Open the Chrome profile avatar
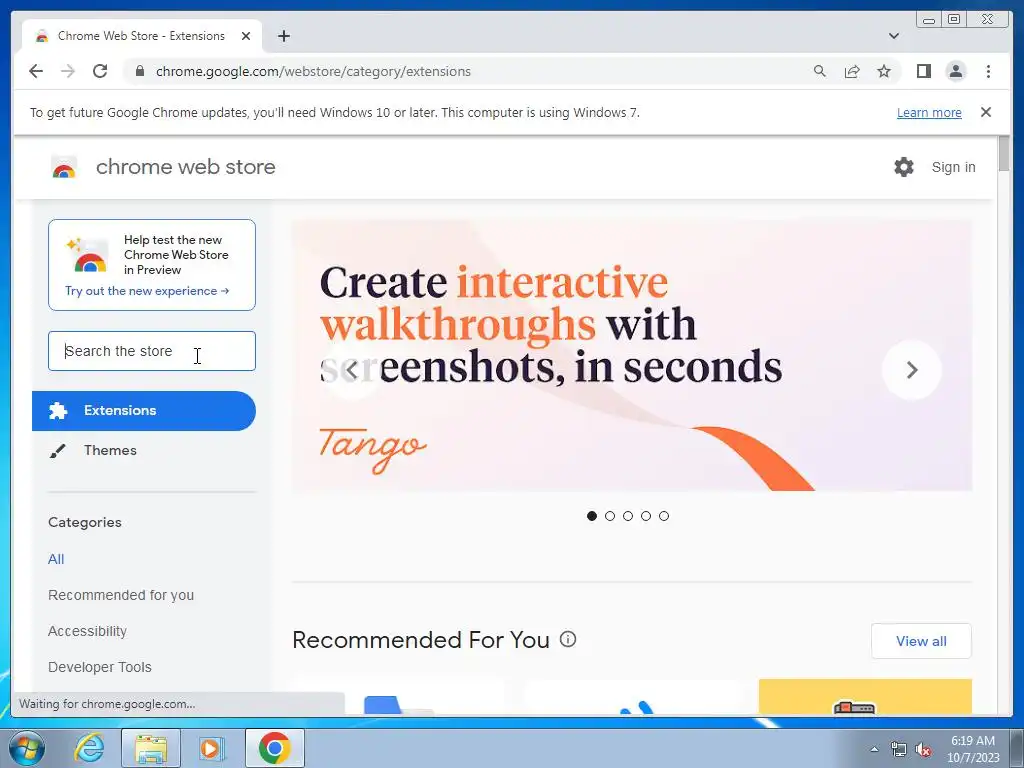Screen dimensions: 1024x768 (955, 71)
